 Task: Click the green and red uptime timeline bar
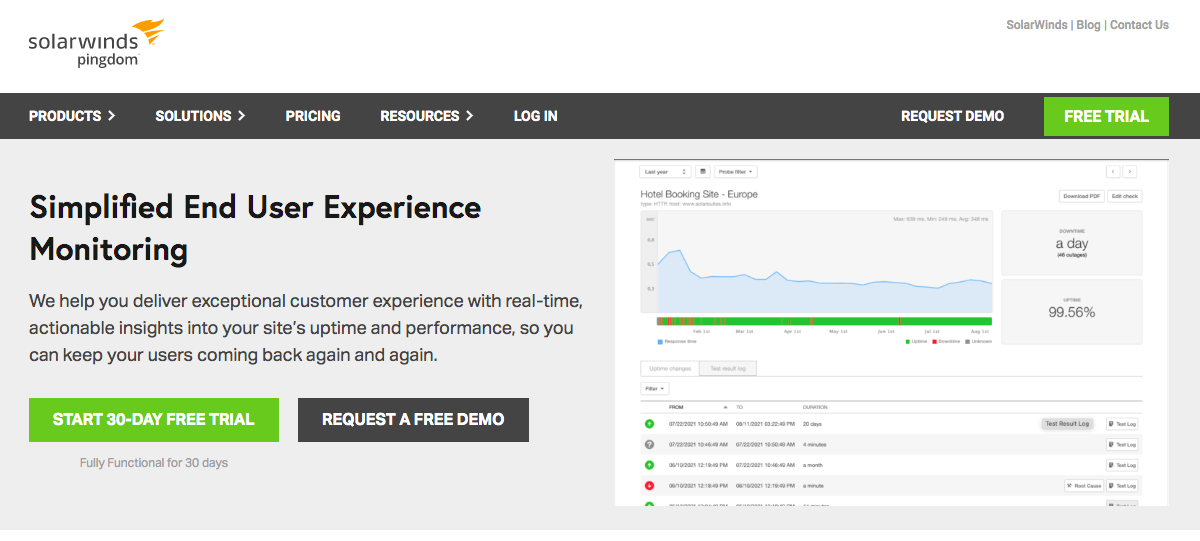click(824, 321)
